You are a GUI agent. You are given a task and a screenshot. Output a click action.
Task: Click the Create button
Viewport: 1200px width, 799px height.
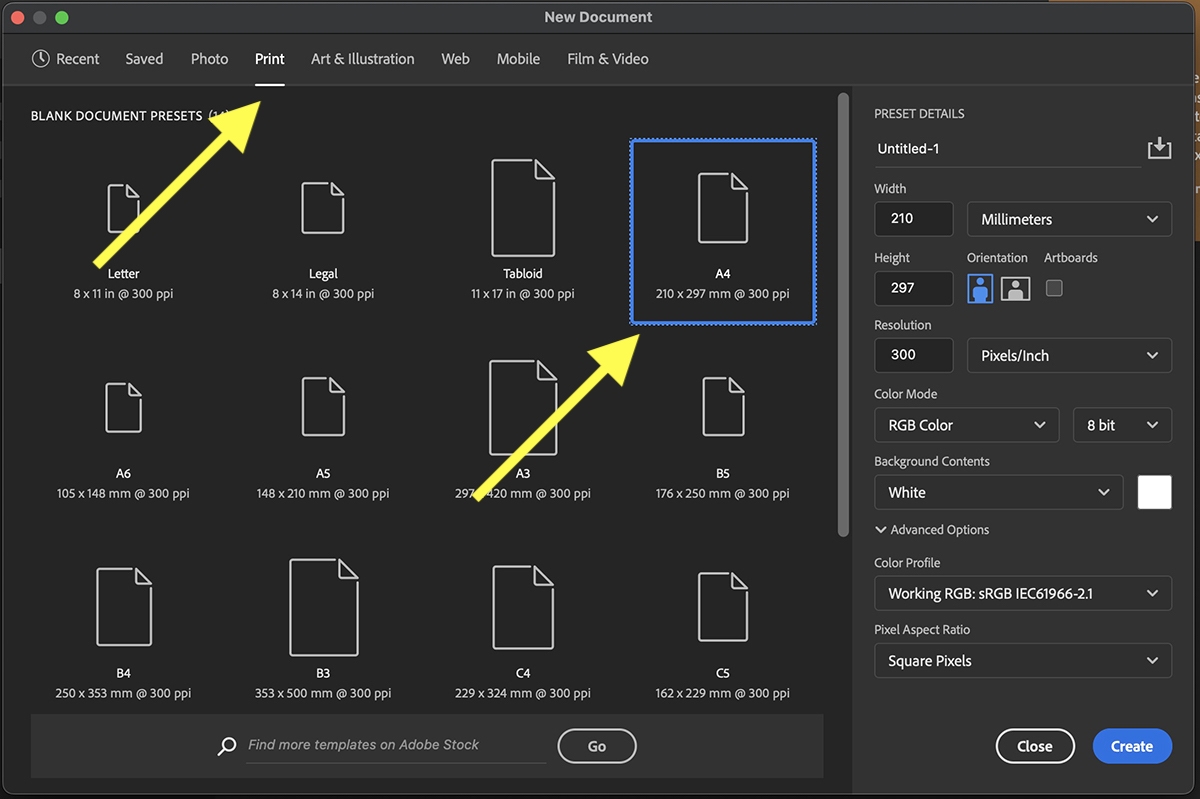click(1132, 746)
